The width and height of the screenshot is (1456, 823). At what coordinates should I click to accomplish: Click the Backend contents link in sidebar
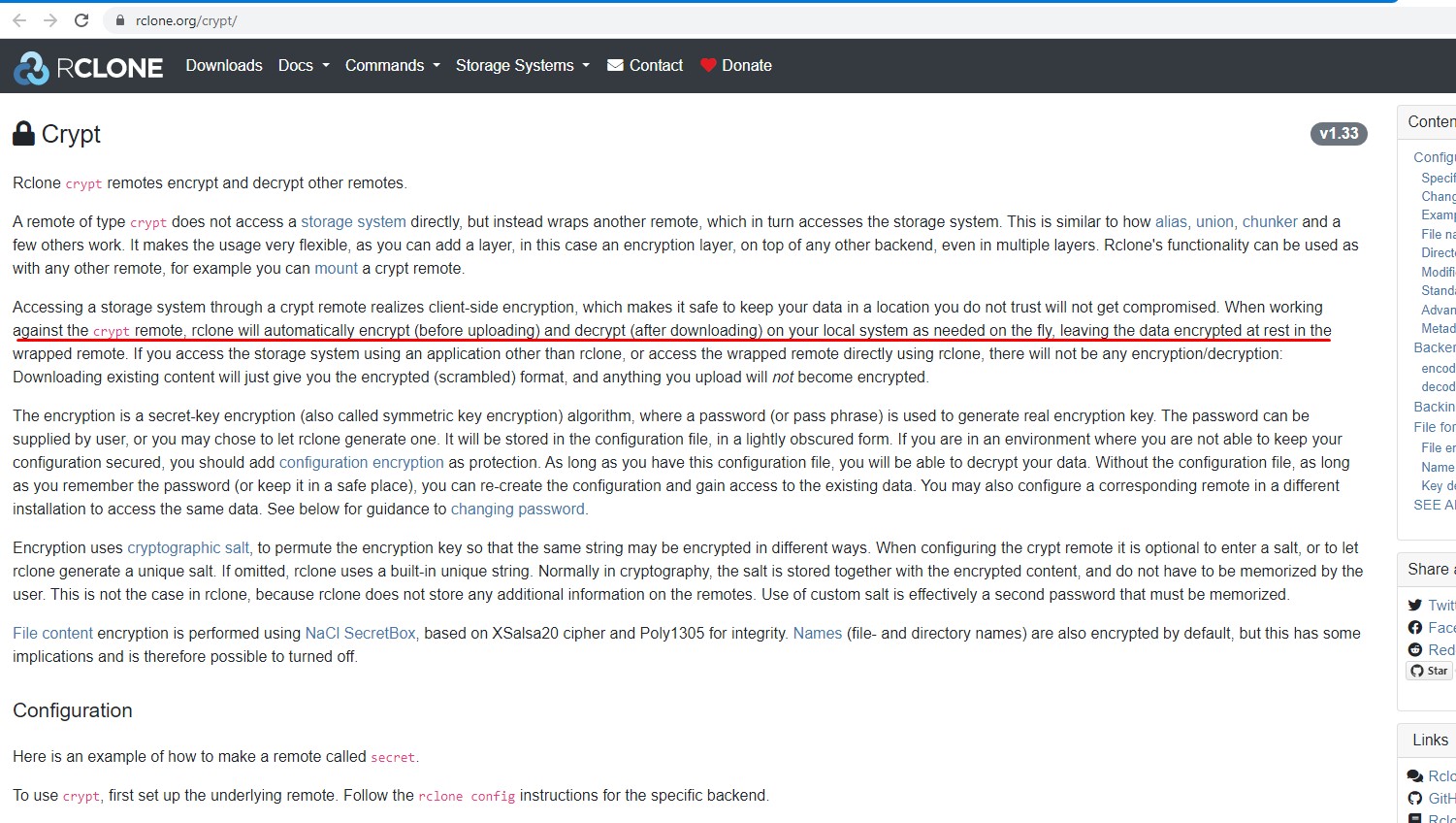[x=1434, y=347]
